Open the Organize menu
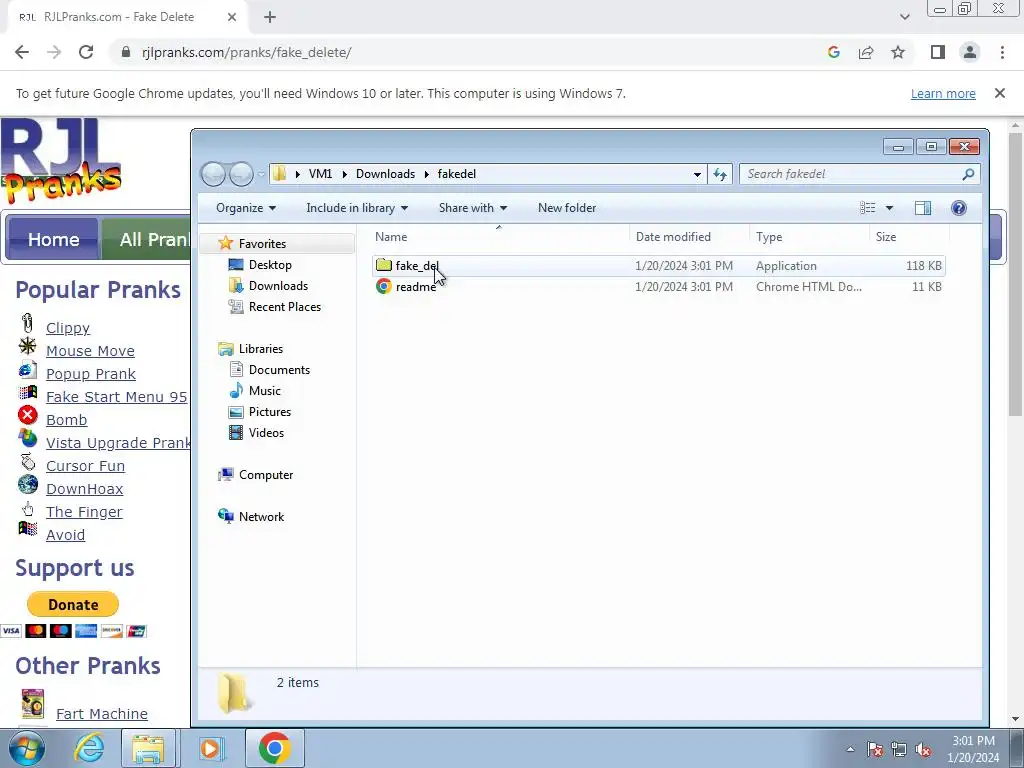Viewport: 1024px width, 768px height. [x=246, y=208]
